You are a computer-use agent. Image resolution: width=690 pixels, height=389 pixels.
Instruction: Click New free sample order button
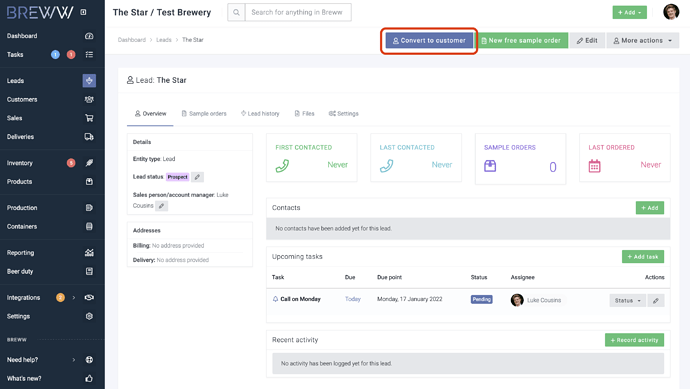tap(521, 40)
